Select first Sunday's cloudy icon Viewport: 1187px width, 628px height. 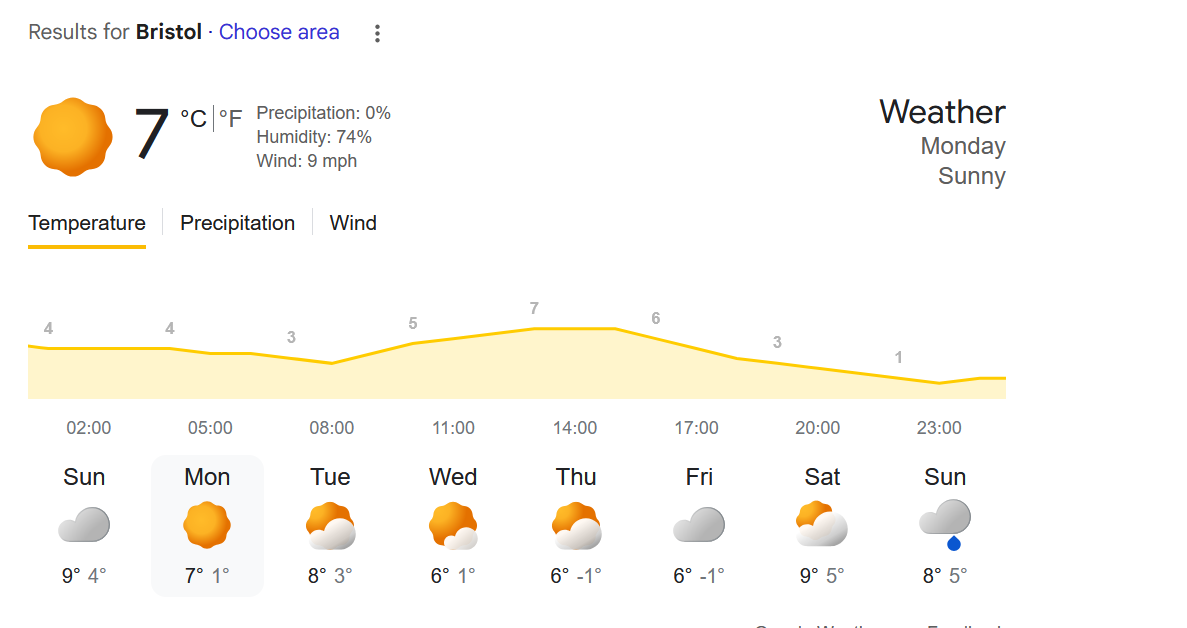(84, 525)
